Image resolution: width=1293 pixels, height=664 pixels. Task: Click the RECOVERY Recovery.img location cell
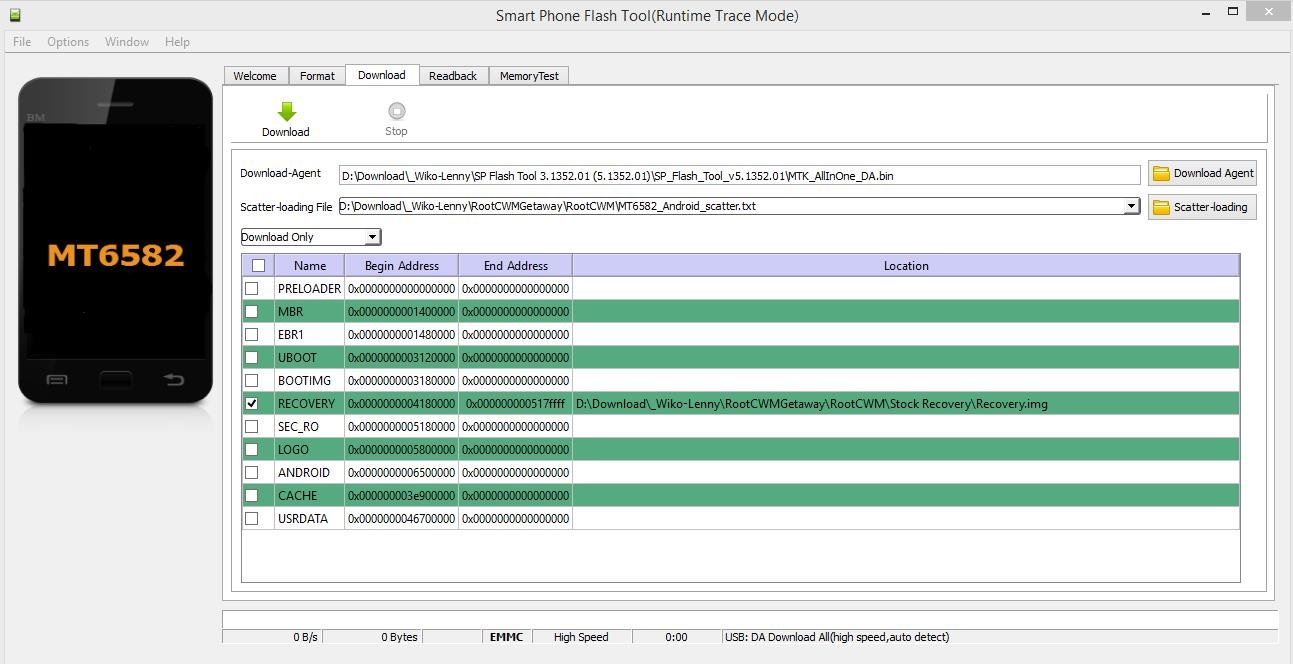(x=906, y=403)
